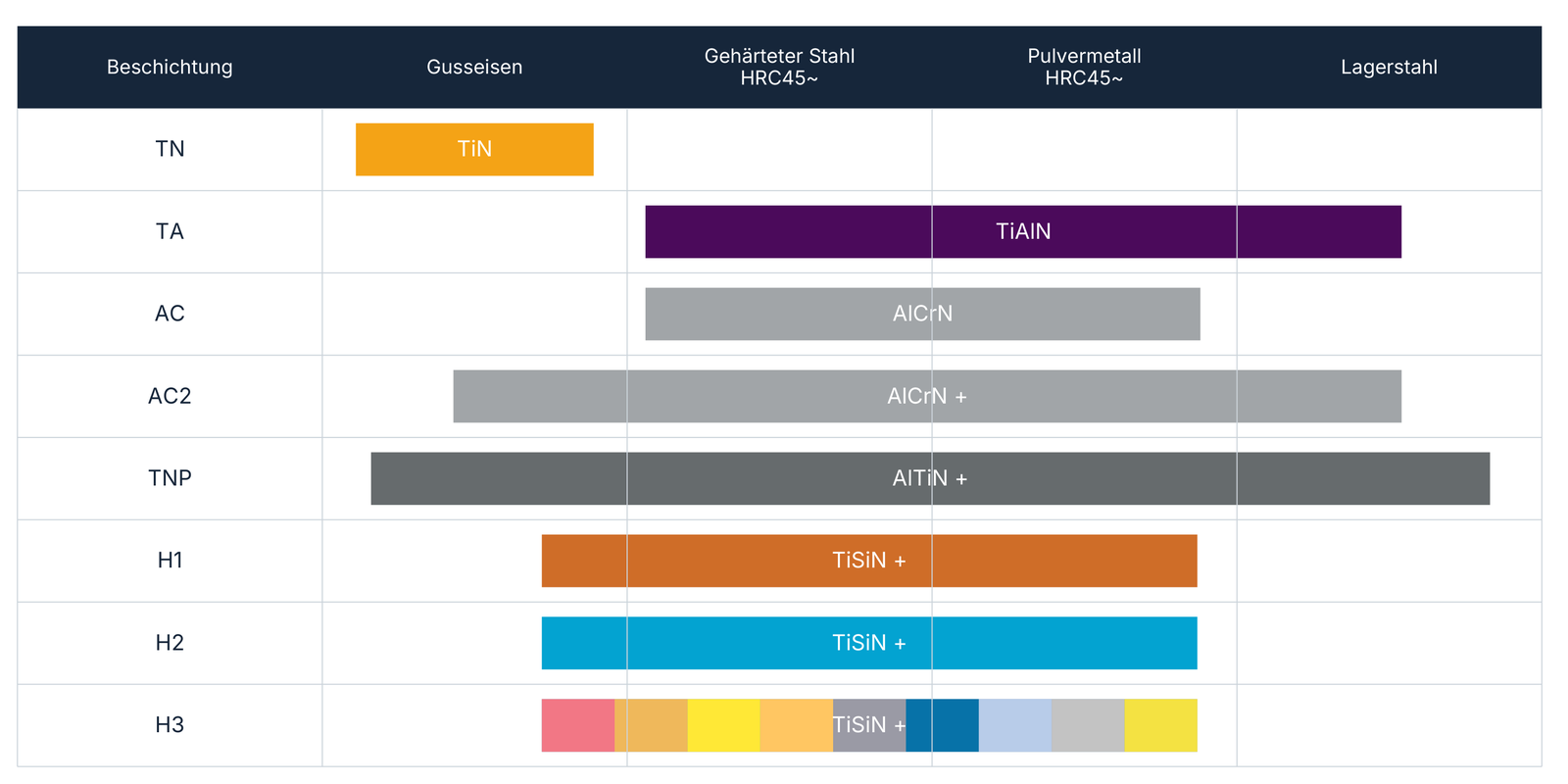Click the "Lagerstahl" column header
Viewport: 1568px width, 784px height.
click(1389, 67)
